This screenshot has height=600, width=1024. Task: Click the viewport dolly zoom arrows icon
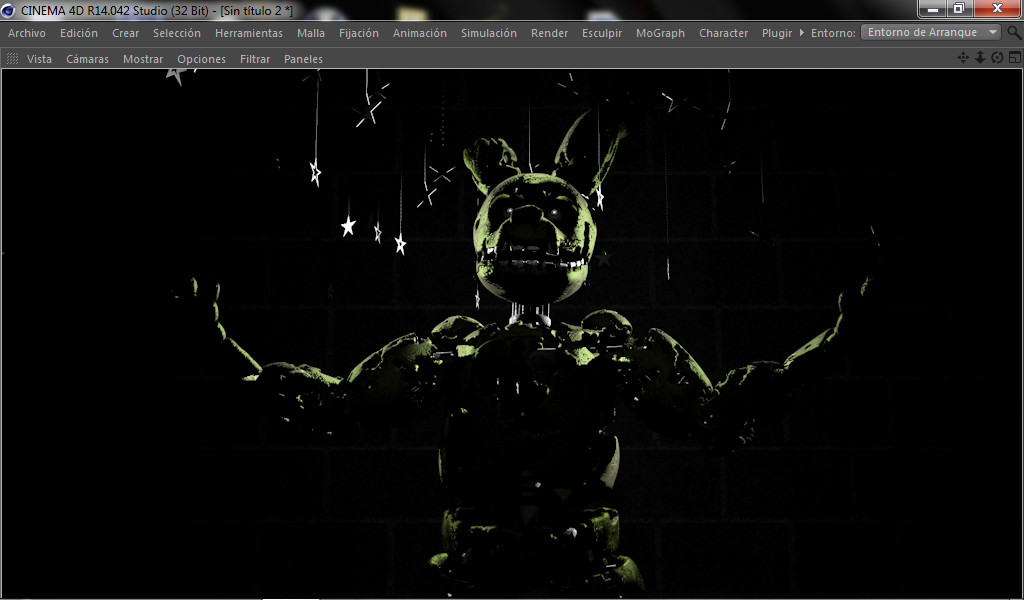click(x=980, y=58)
